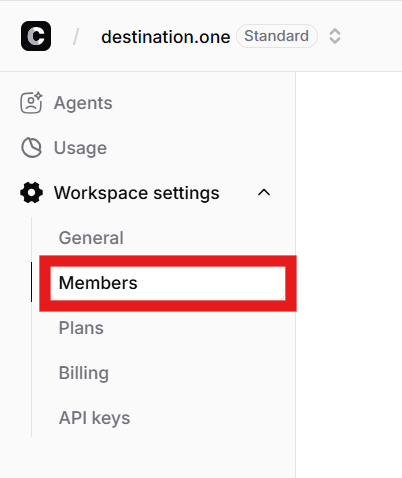Screen dimensions: 402x478
Task: Click empty space beside the Members label
Action: 210,283
